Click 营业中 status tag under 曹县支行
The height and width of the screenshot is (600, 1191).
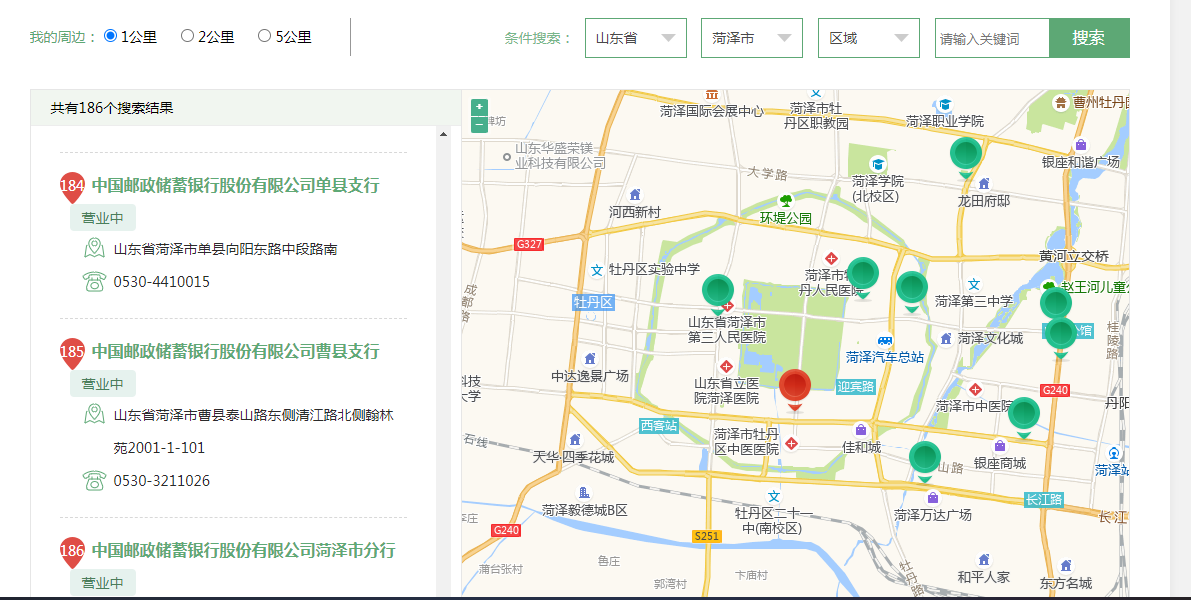[x=103, y=384]
